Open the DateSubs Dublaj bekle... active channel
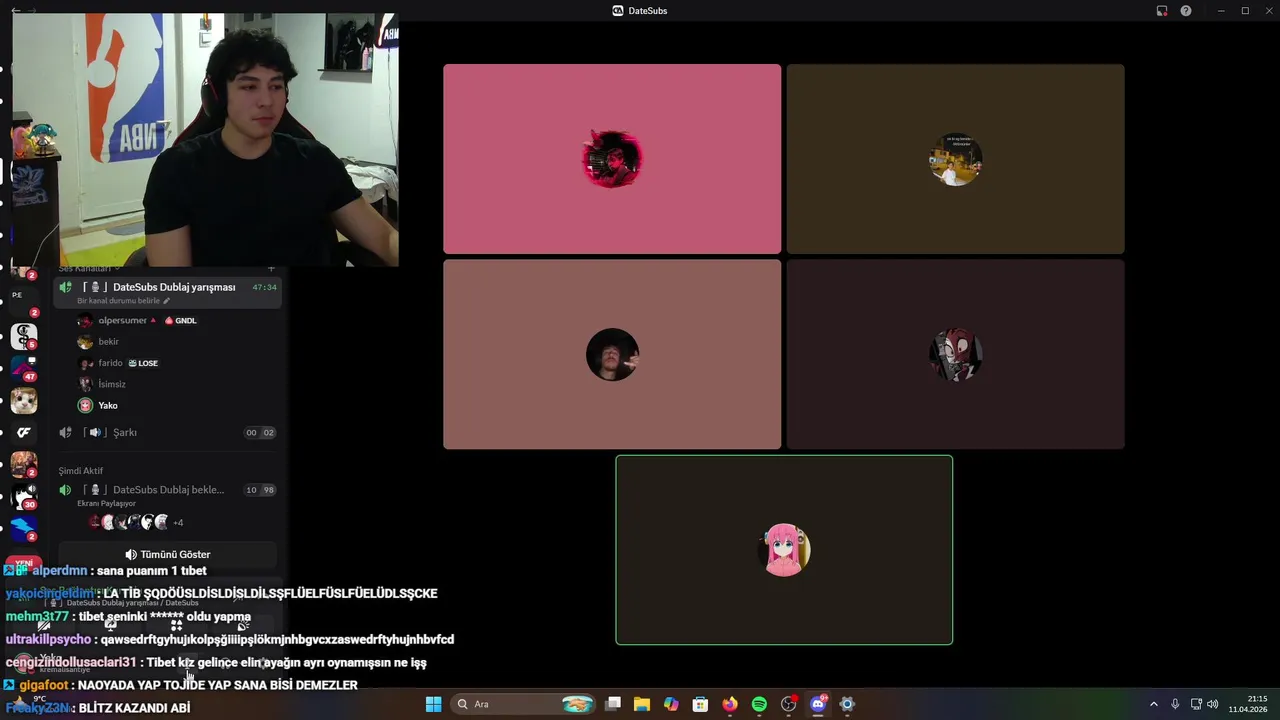This screenshot has width=1280, height=720. [x=168, y=490]
